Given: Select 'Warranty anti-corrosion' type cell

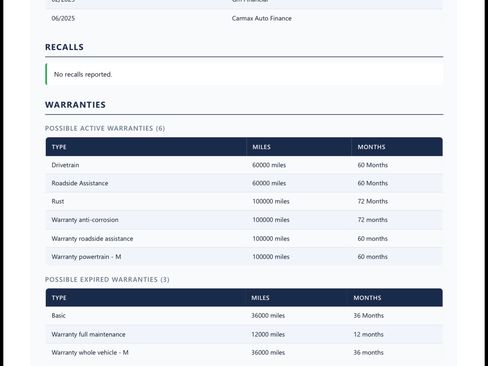Looking at the screenshot, I should pos(85,220).
